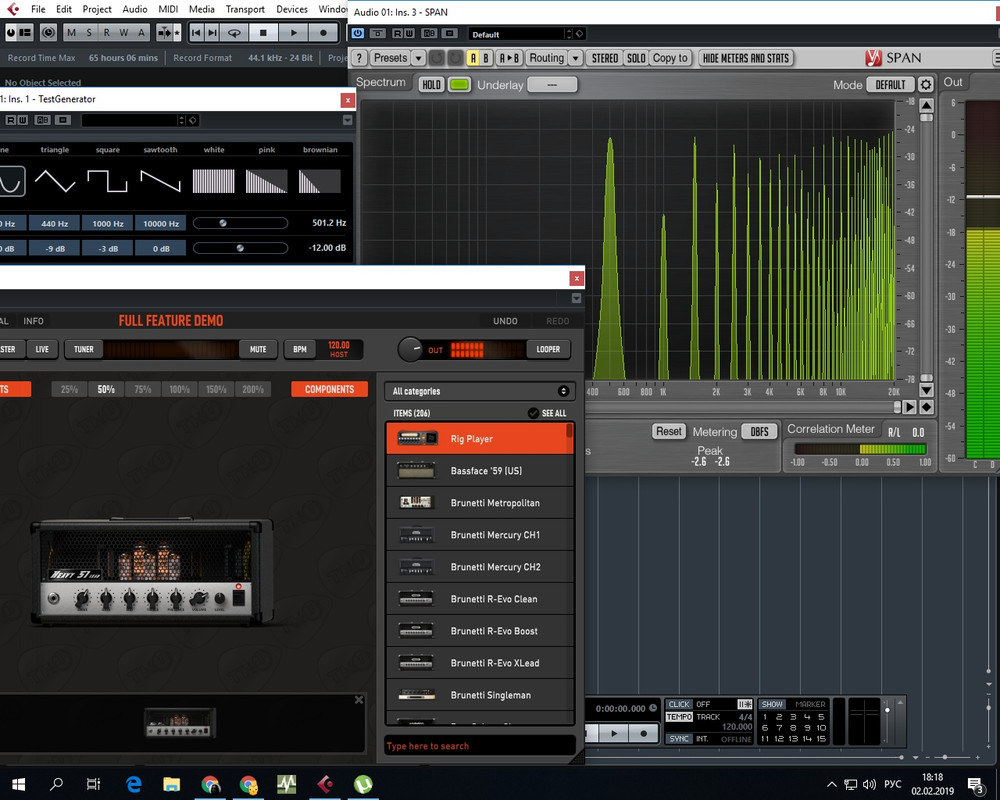The image size is (1000, 800).
Task: Open the SPAN Presets dropdown arrow
Action: click(x=418, y=58)
